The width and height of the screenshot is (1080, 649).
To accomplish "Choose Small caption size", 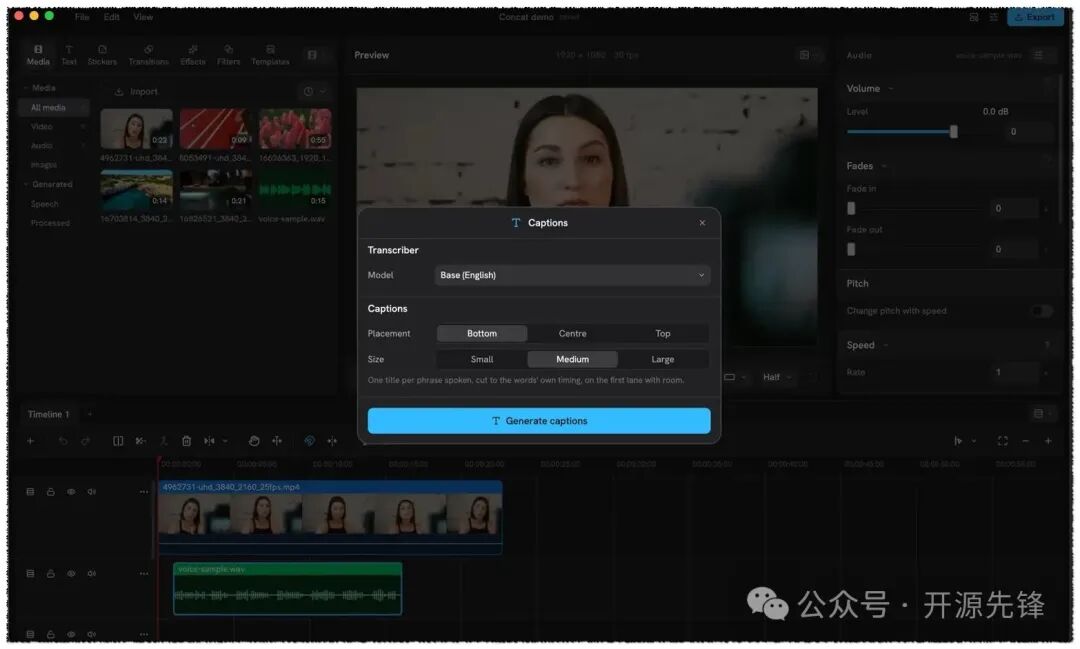I will point(481,359).
